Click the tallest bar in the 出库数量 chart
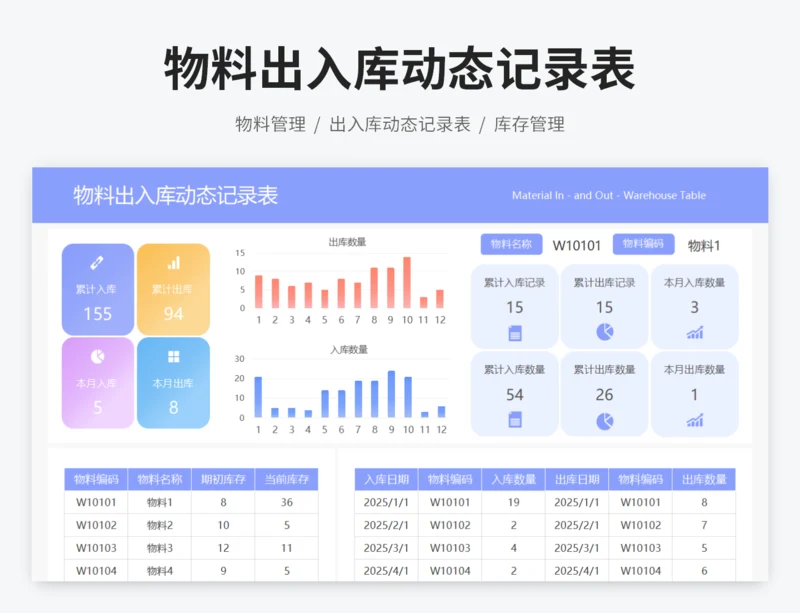Screen dimensions: 800x613 click(407, 281)
